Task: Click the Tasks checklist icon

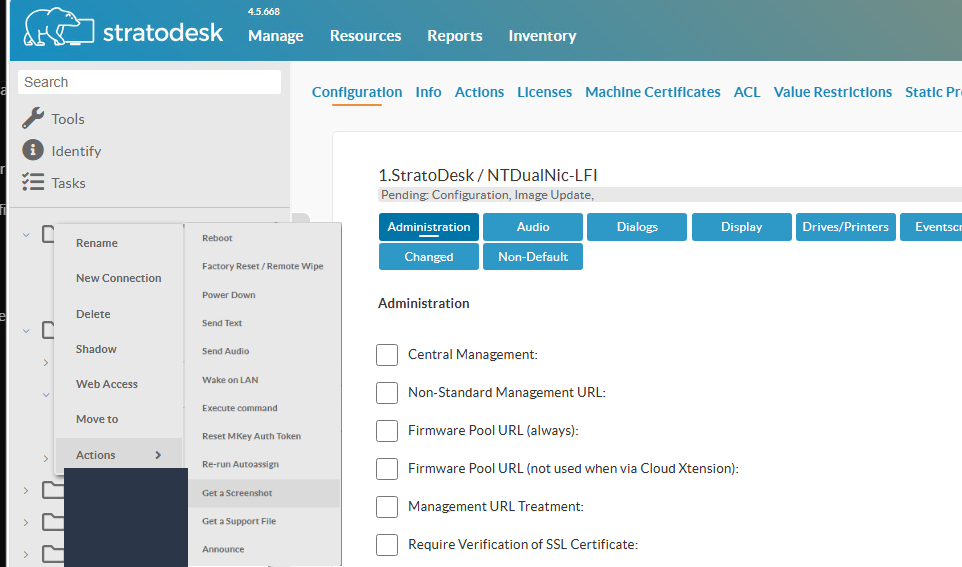Action: pos(33,182)
